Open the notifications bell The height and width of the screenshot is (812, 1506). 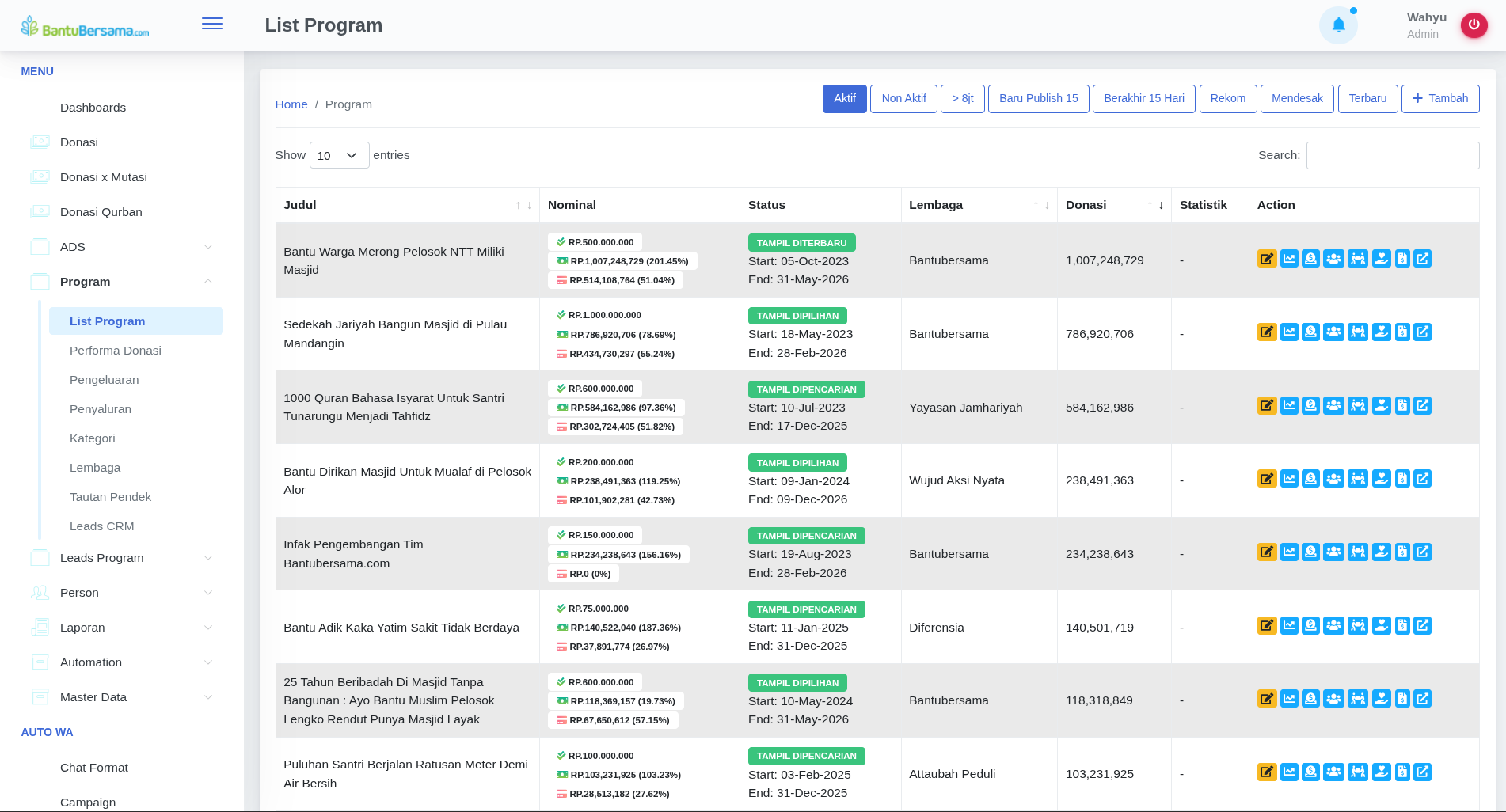point(1338,25)
